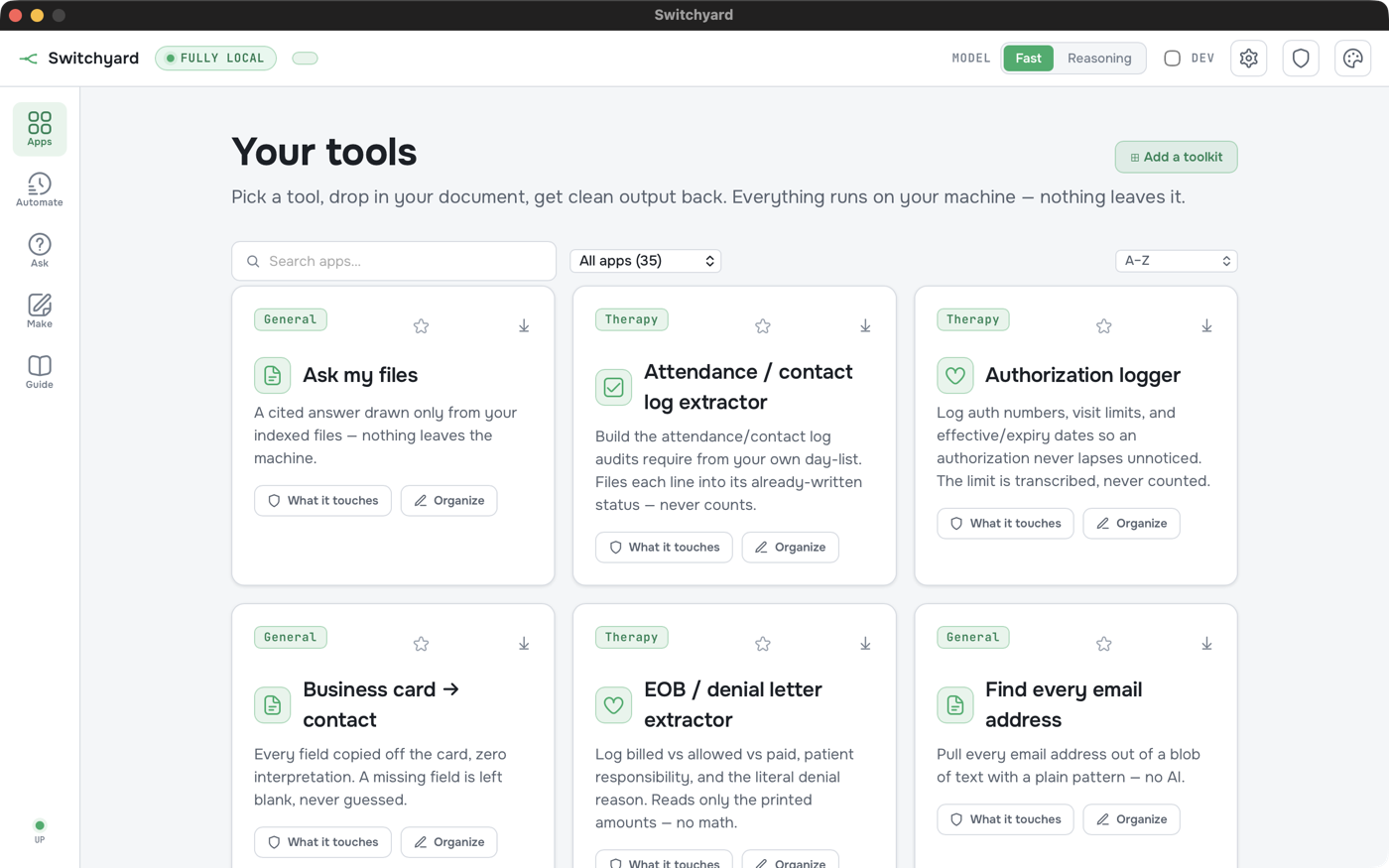Organize the Ask my files tool
1389x868 pixels.
449,501
